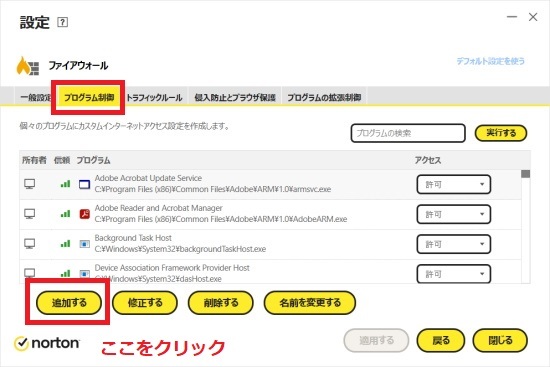Click owner monitor icon for Adobe Reader and Acrobat Manager
Image resolution: width=550 pixels, height=367 pixels.
(x=29, y=214)
